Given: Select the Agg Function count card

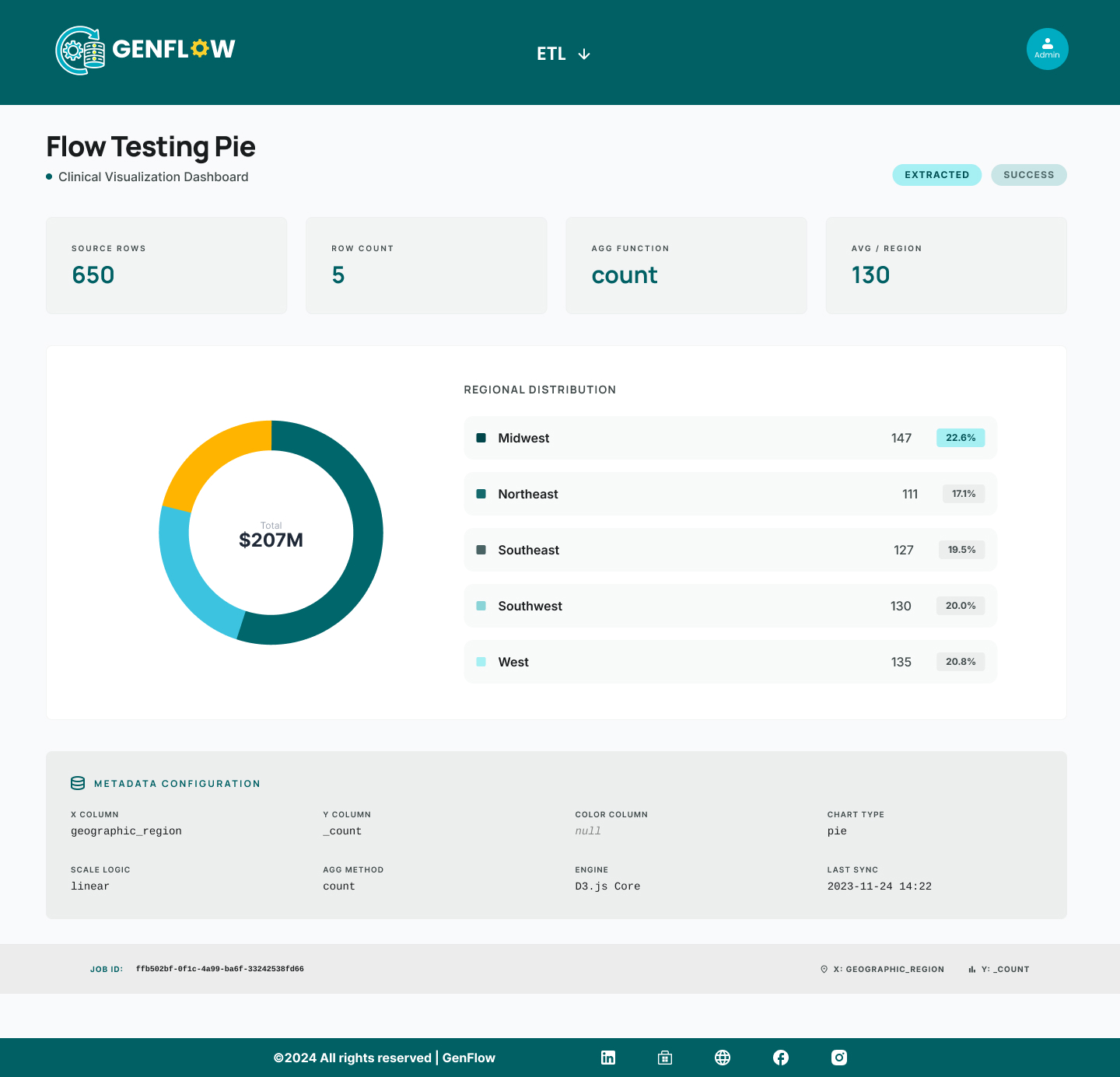Looking at the screenshot, I should [x=686, y=265].
